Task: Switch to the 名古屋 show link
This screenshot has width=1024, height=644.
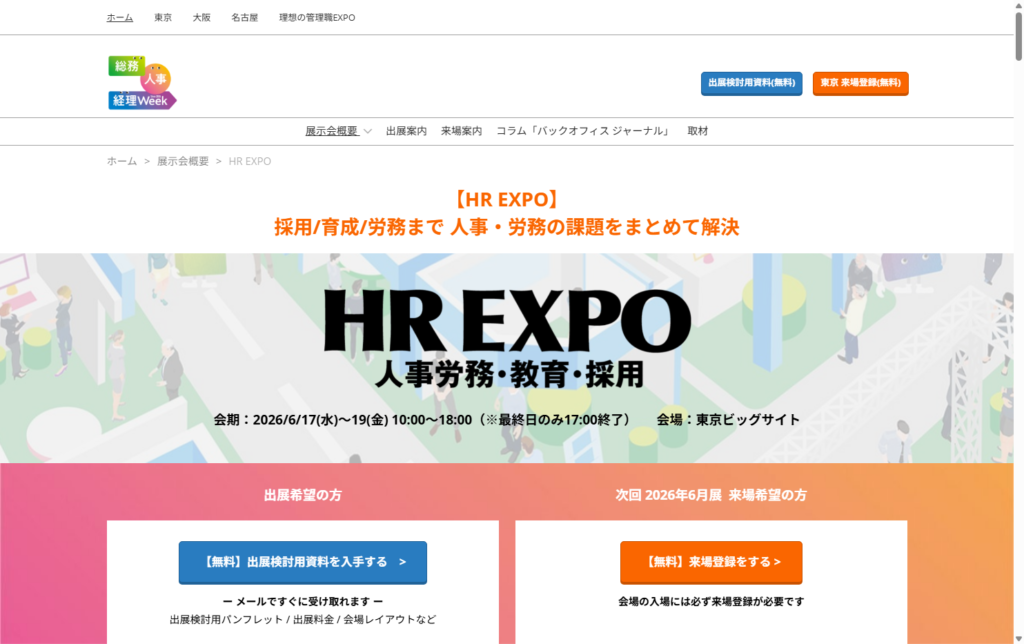Action: 244,17
